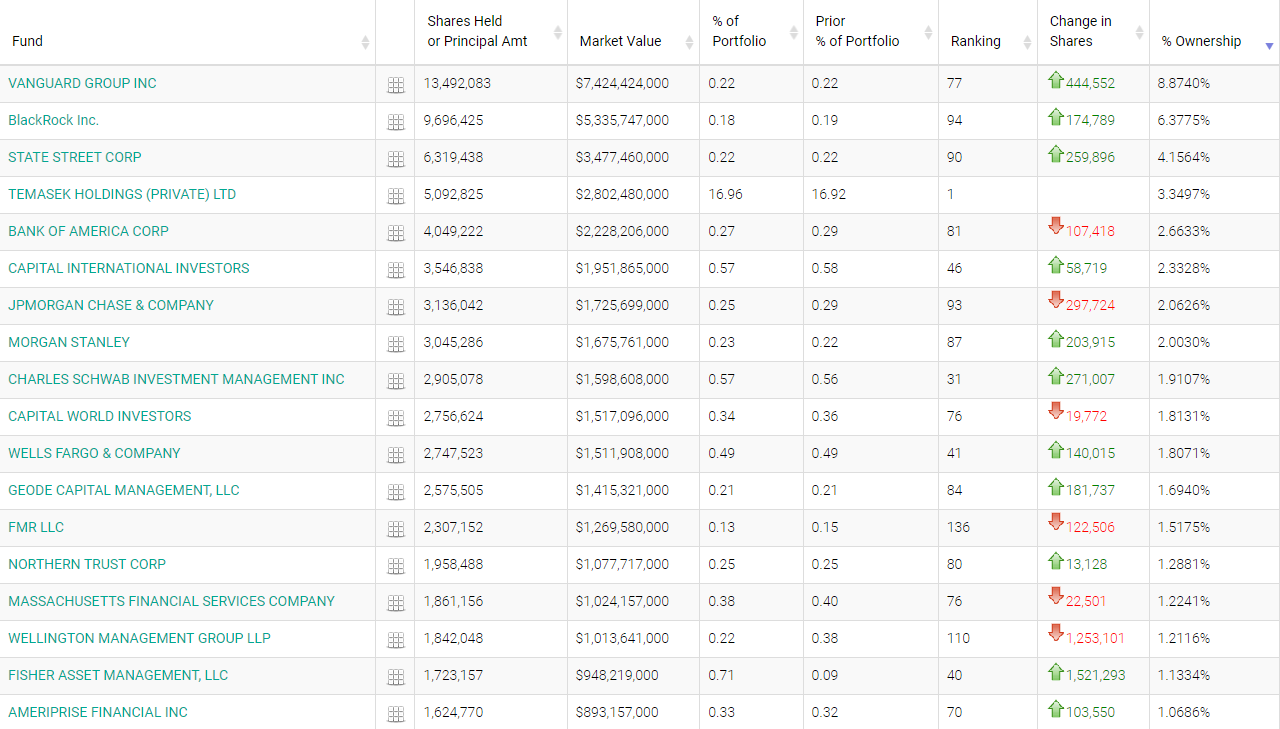Image resolution: width=1280 pixels, height=729 pixels.
Task: Open grid icon in FMR LLC row
Action: coord(396,529)
